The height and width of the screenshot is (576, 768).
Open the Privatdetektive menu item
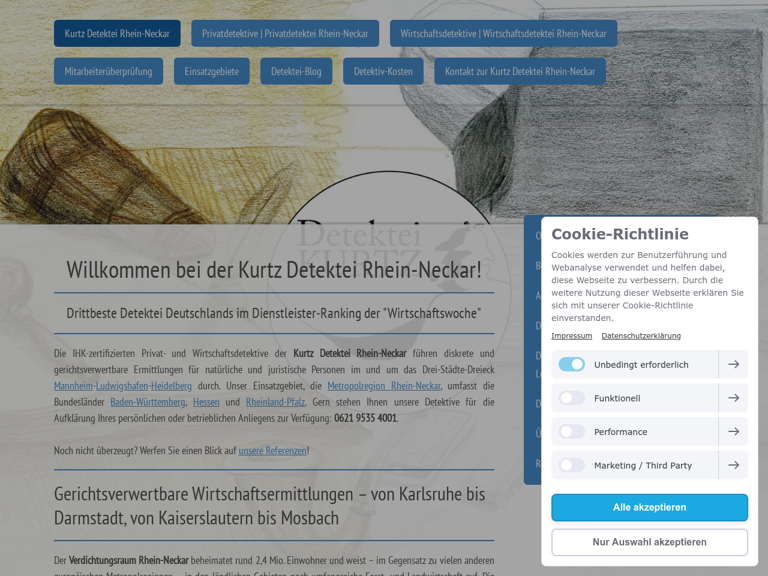pos(285,34)
